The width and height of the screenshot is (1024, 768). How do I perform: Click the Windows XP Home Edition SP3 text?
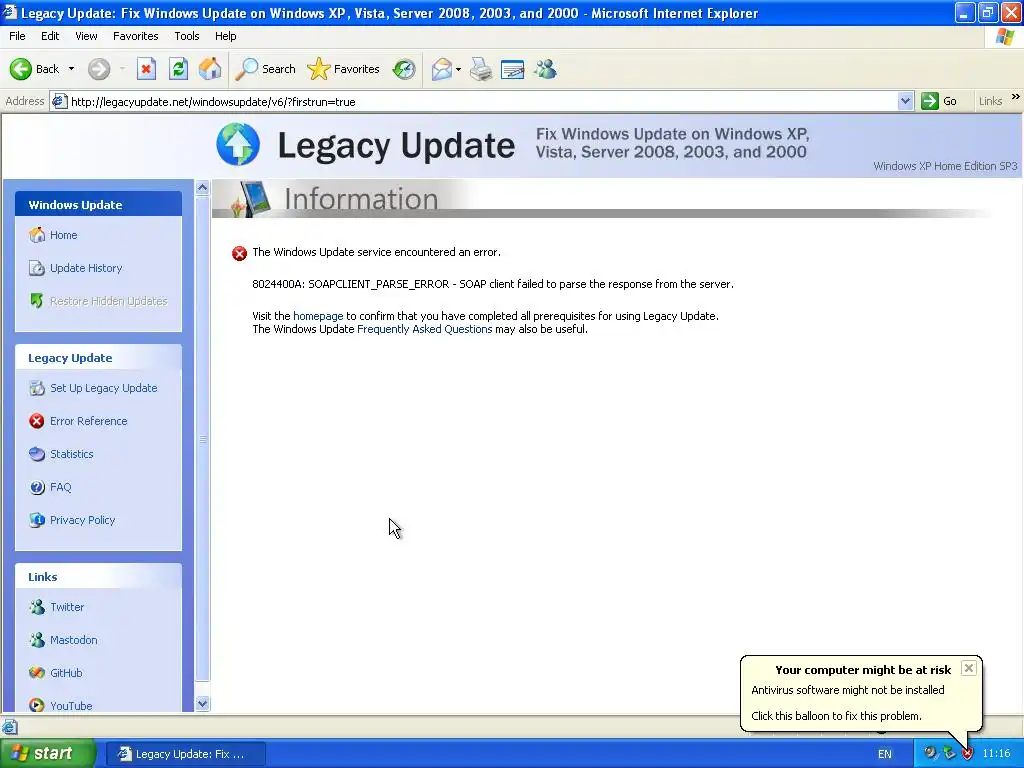tap(945, 166)
